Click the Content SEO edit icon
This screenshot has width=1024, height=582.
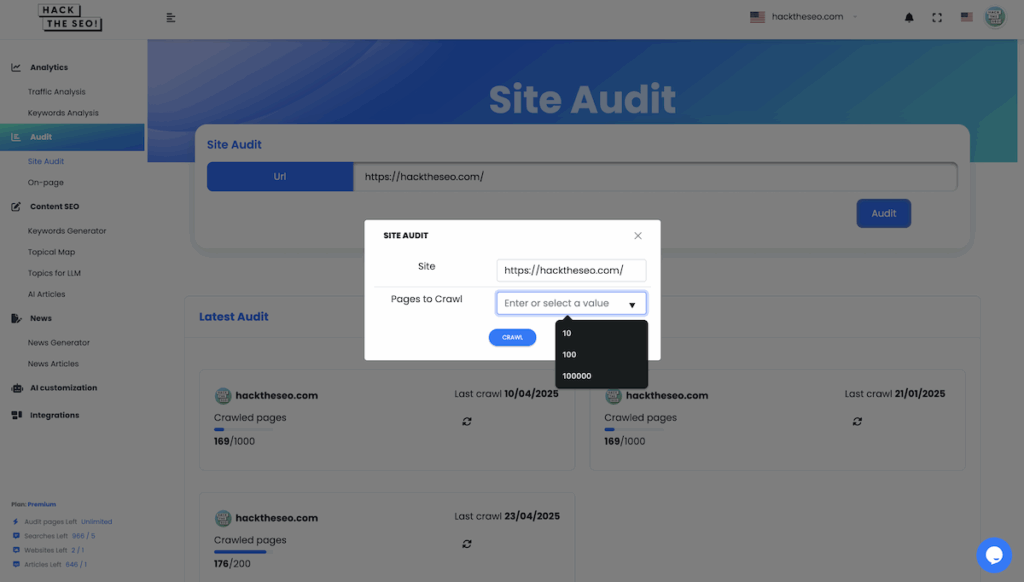(x=16, y=206)
